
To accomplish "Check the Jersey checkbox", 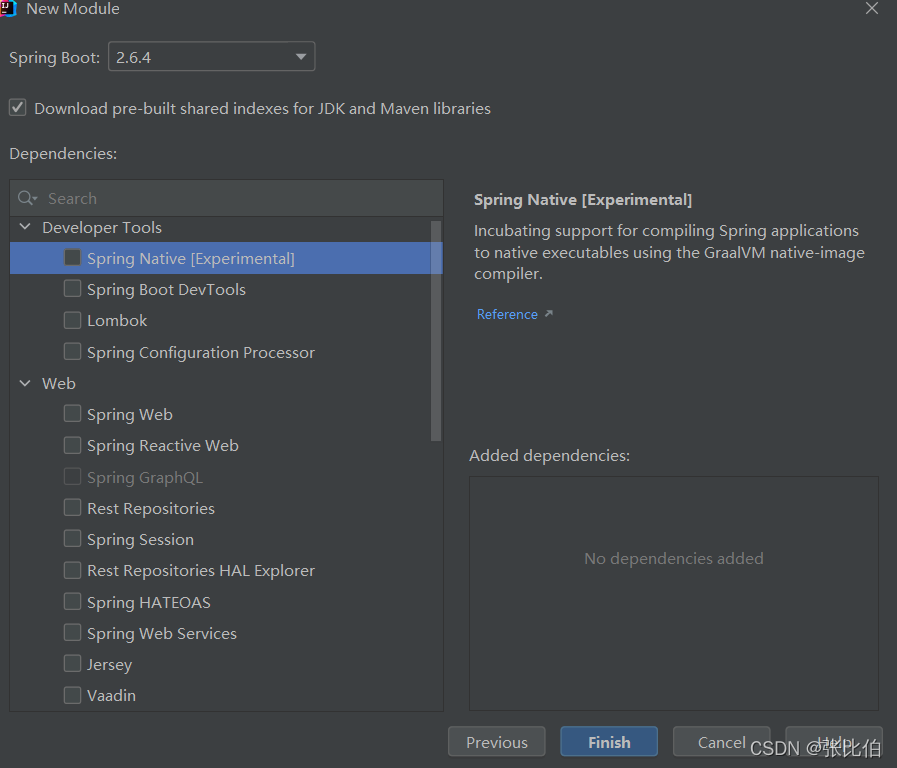I will pyautogui.click(x=73, y=663).
